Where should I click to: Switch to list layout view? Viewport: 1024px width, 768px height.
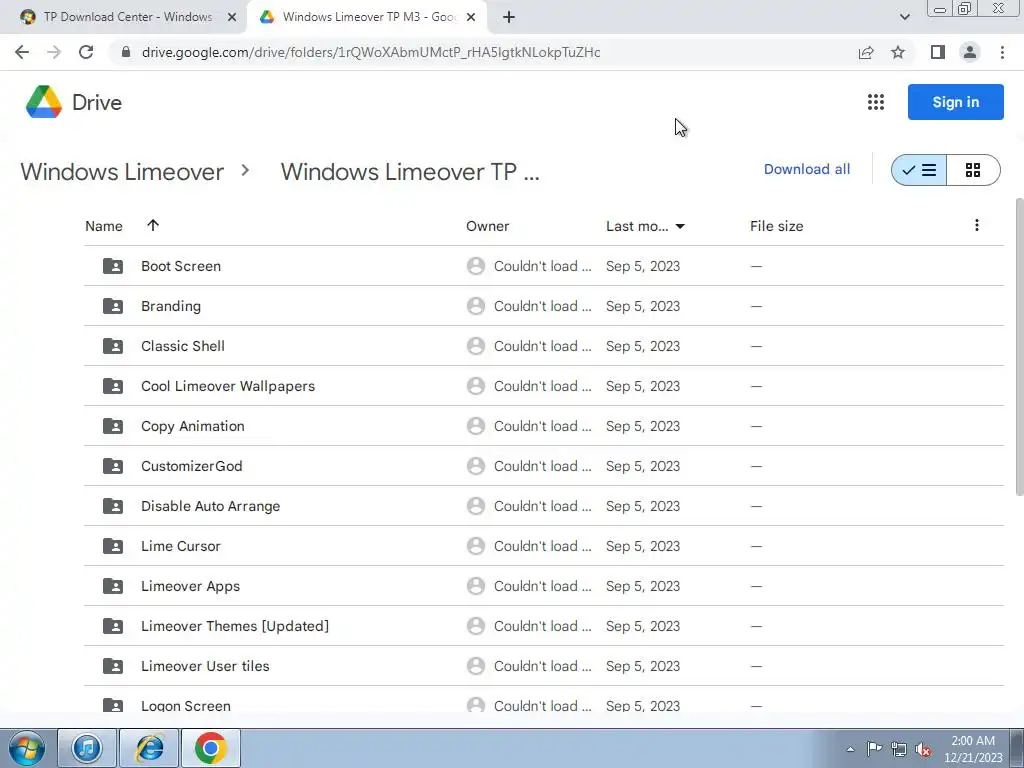point(919,170)
